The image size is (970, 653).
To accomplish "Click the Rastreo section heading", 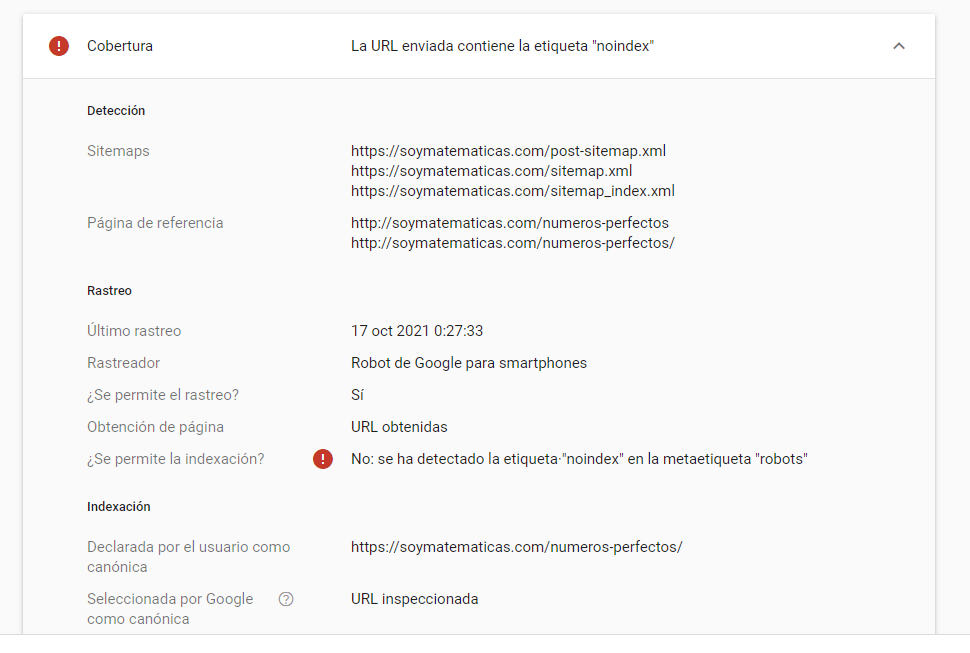I will tap(109, 291).
